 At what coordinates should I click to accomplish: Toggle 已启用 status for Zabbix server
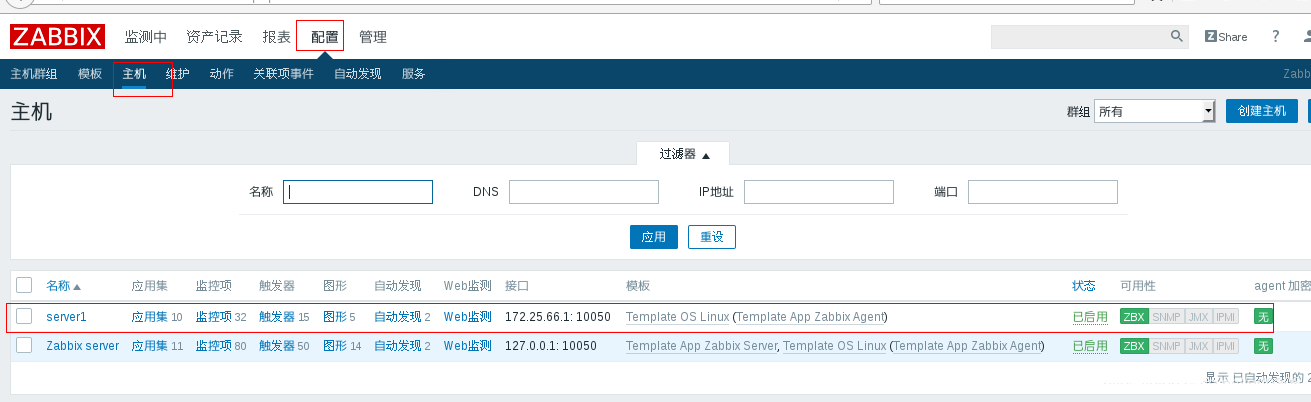point(1090,346)
